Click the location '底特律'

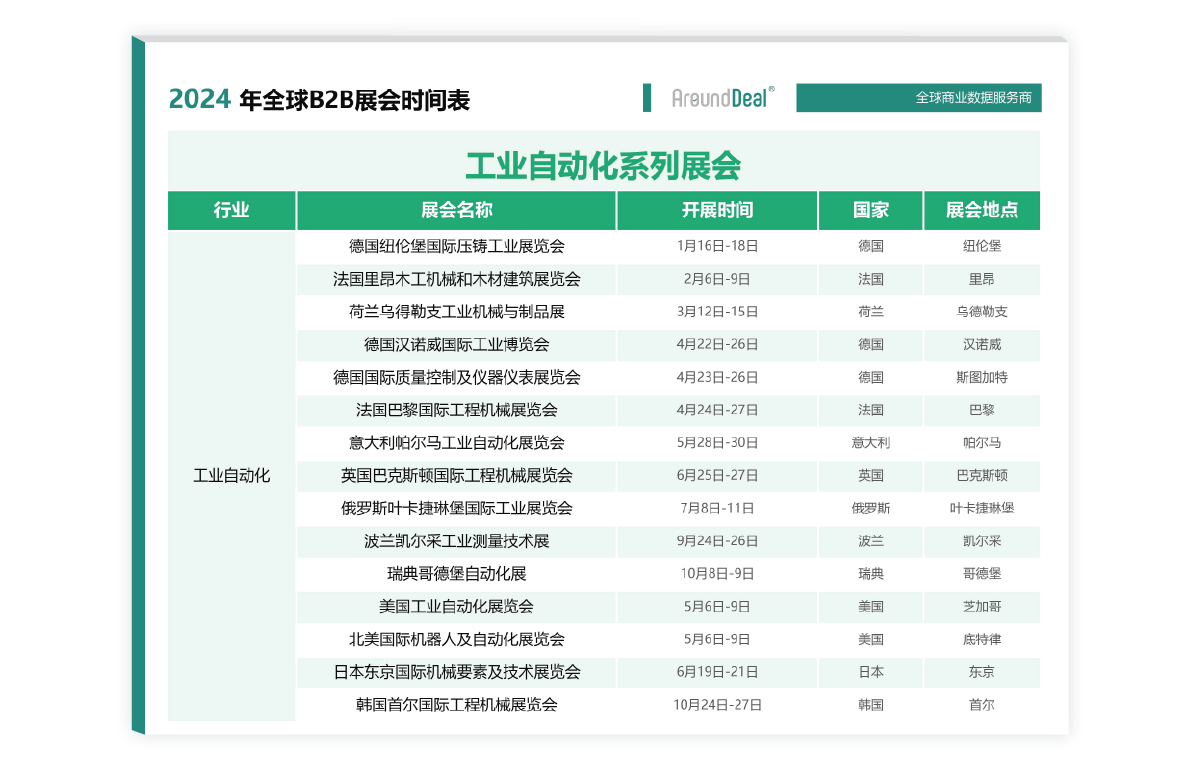pyautogui.click(x=982, y=639)
